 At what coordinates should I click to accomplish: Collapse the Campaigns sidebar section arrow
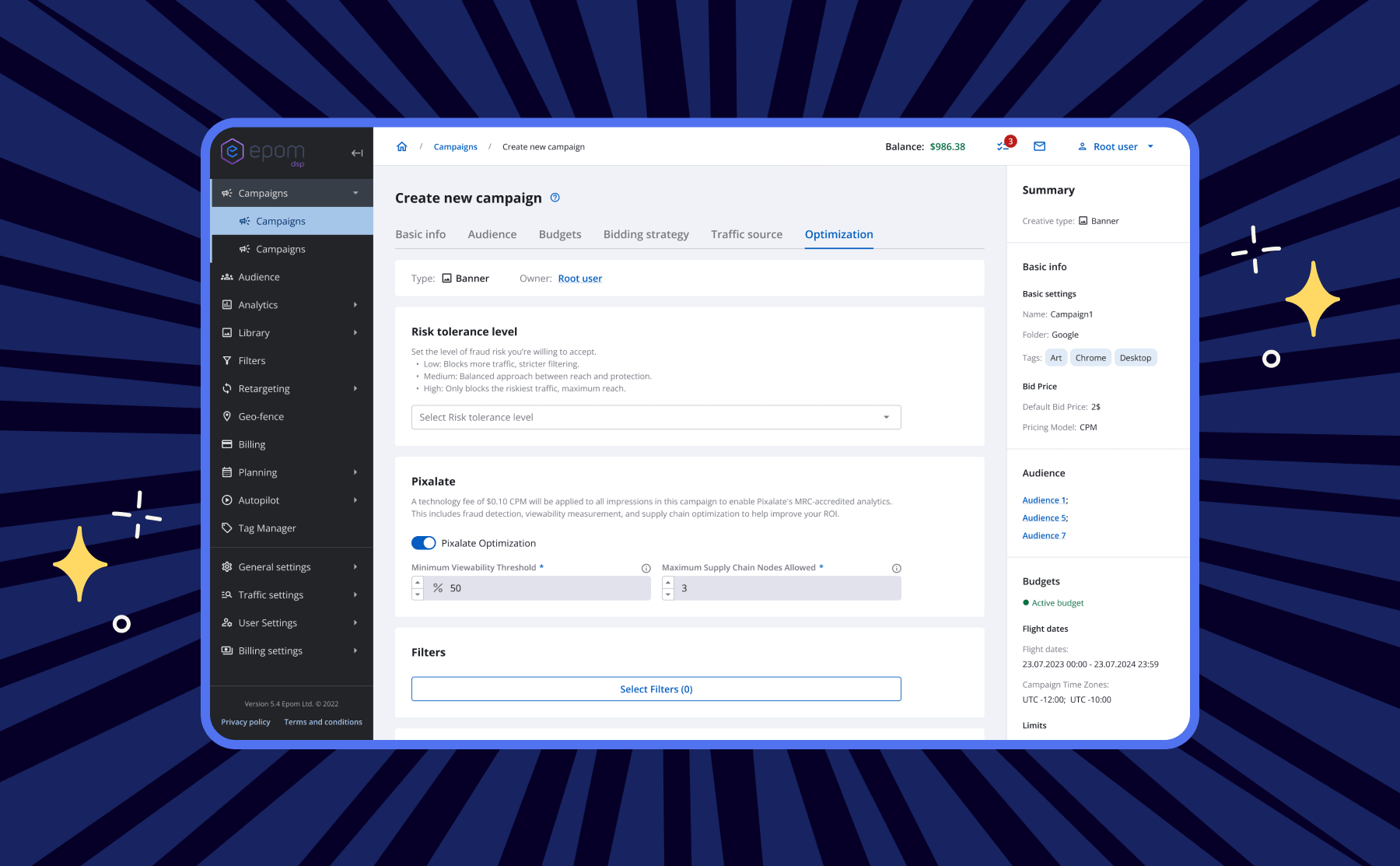(355, 193)
